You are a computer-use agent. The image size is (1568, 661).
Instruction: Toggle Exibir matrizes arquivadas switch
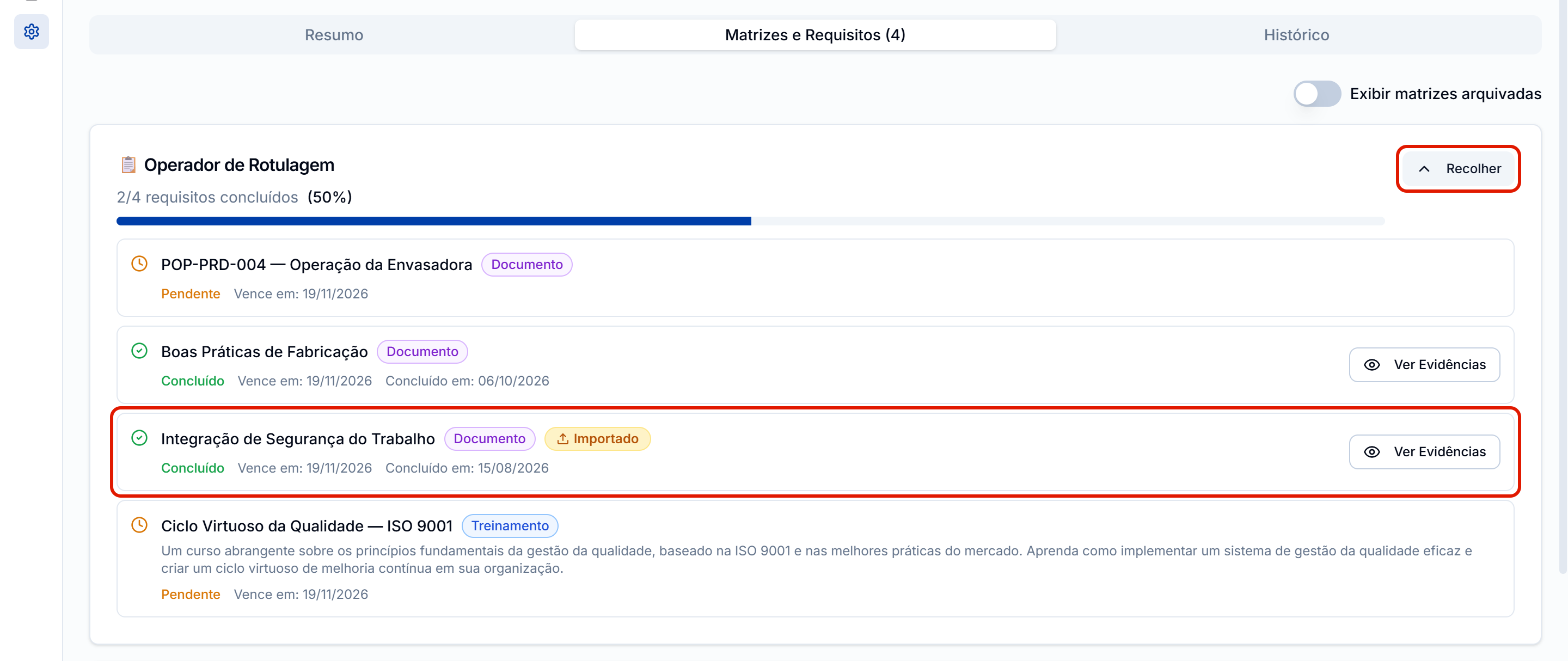1316,94
